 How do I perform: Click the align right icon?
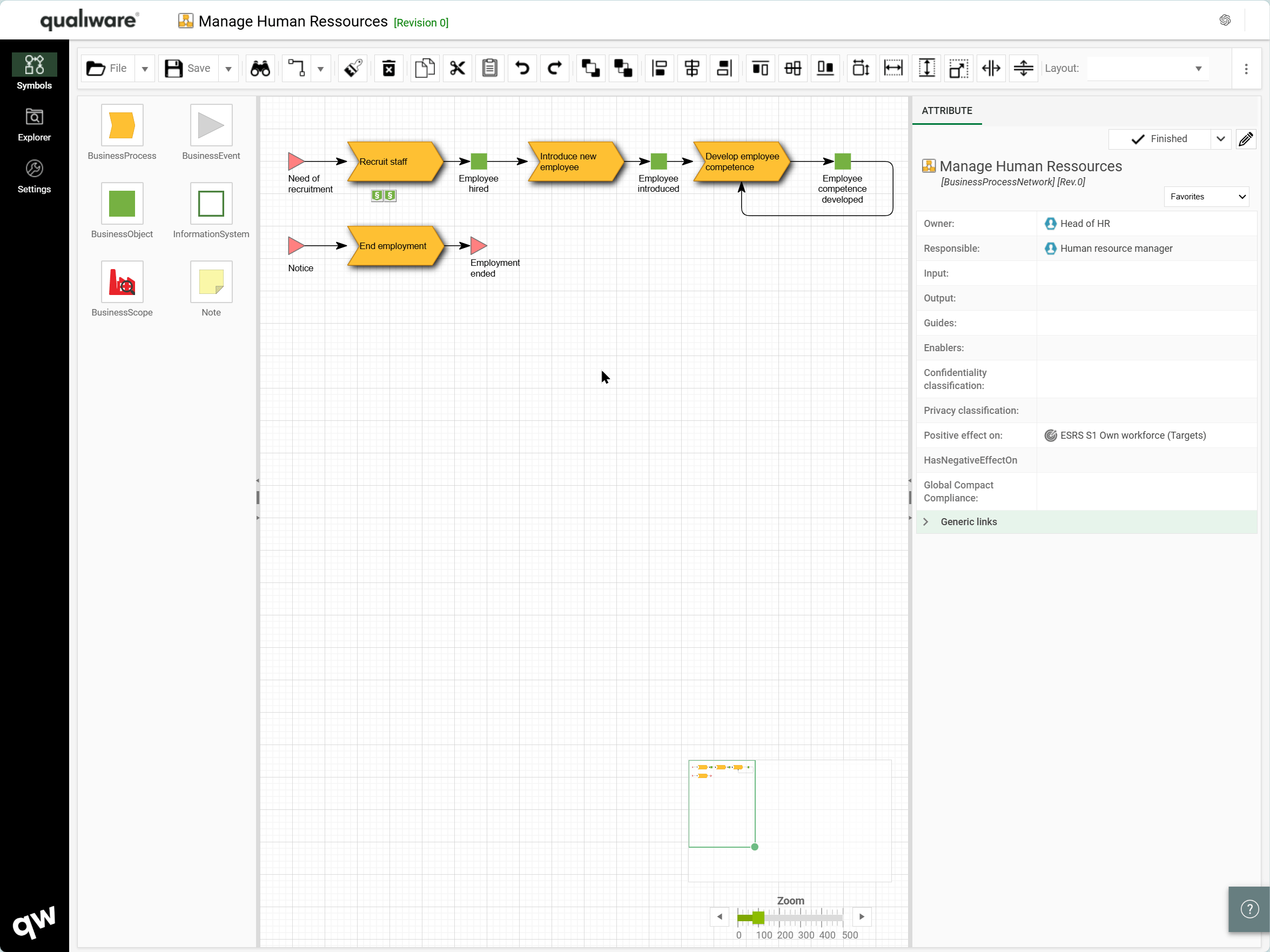tap(724, 68)
